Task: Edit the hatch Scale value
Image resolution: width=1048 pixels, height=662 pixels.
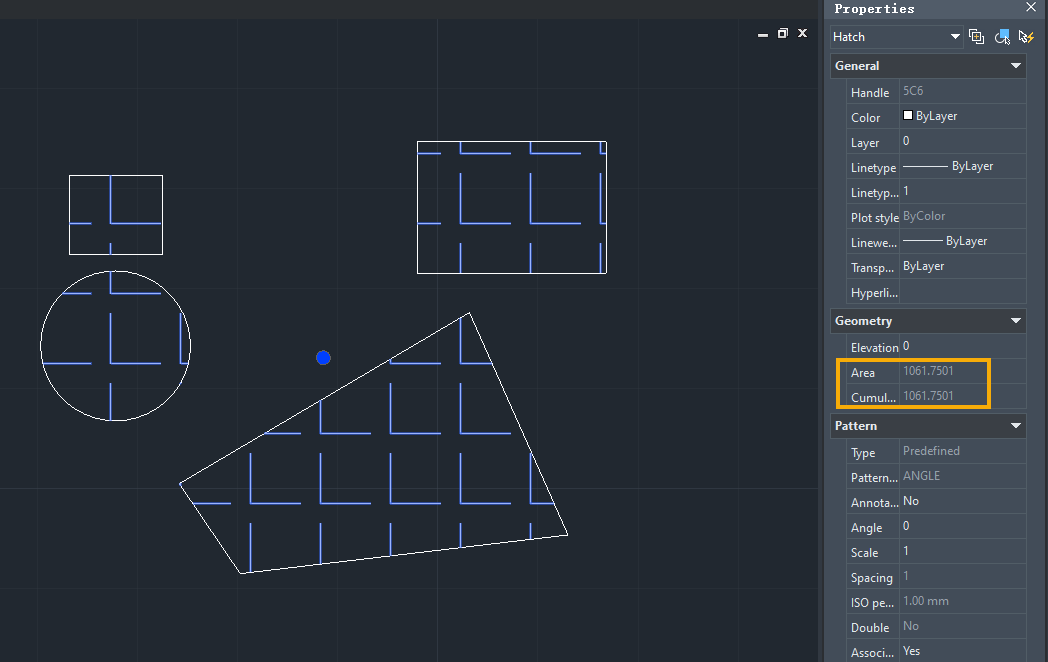Action: click(962, 551)
